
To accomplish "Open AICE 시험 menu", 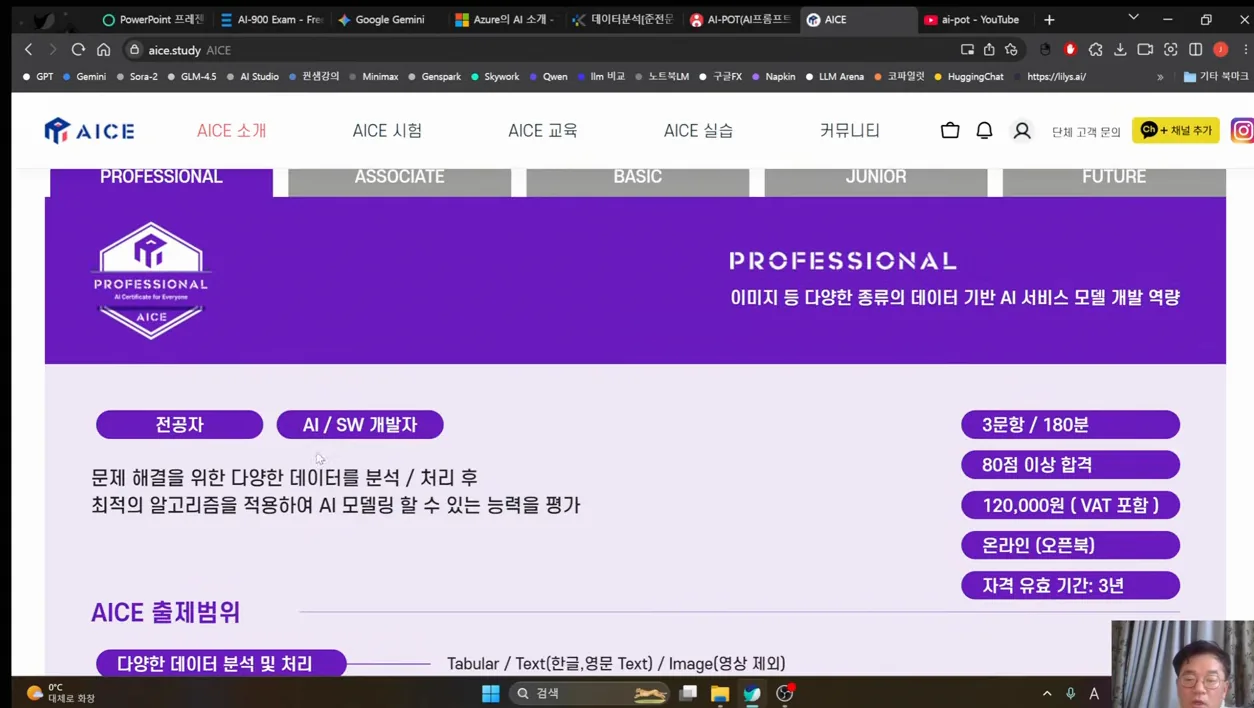I will click(387, 130).
